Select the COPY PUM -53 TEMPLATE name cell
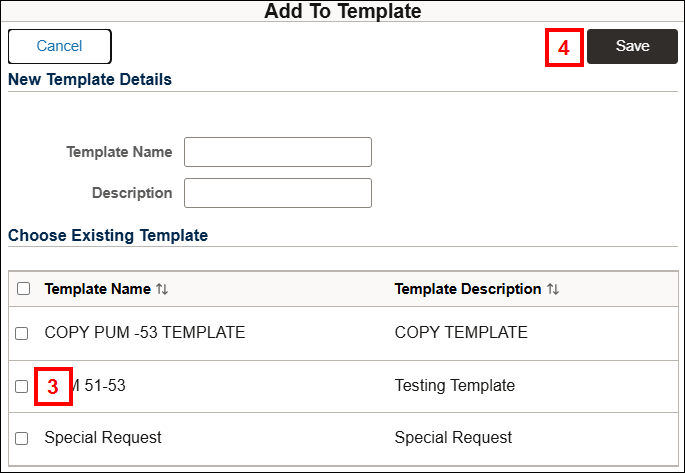 (x=144, y=333)
